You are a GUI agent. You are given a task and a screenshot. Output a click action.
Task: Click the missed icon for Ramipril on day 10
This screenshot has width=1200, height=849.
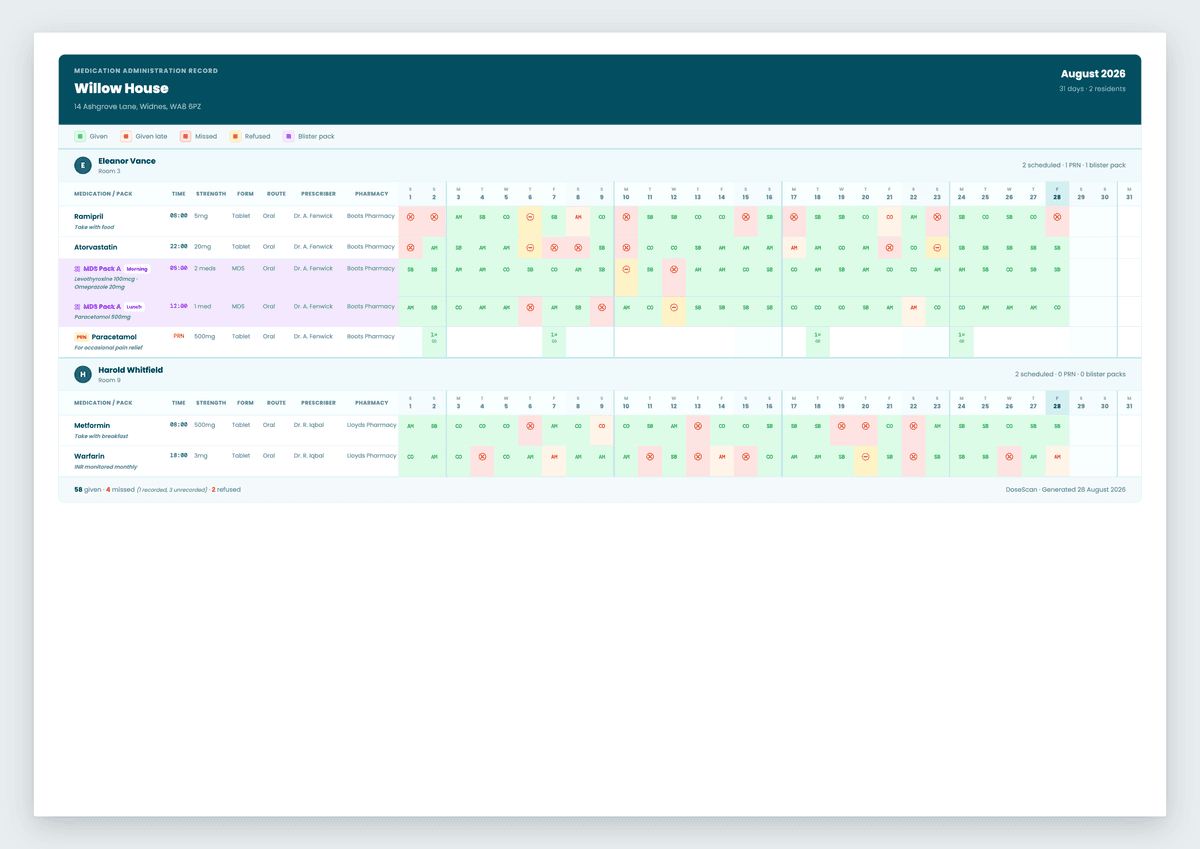click(626, 216)
